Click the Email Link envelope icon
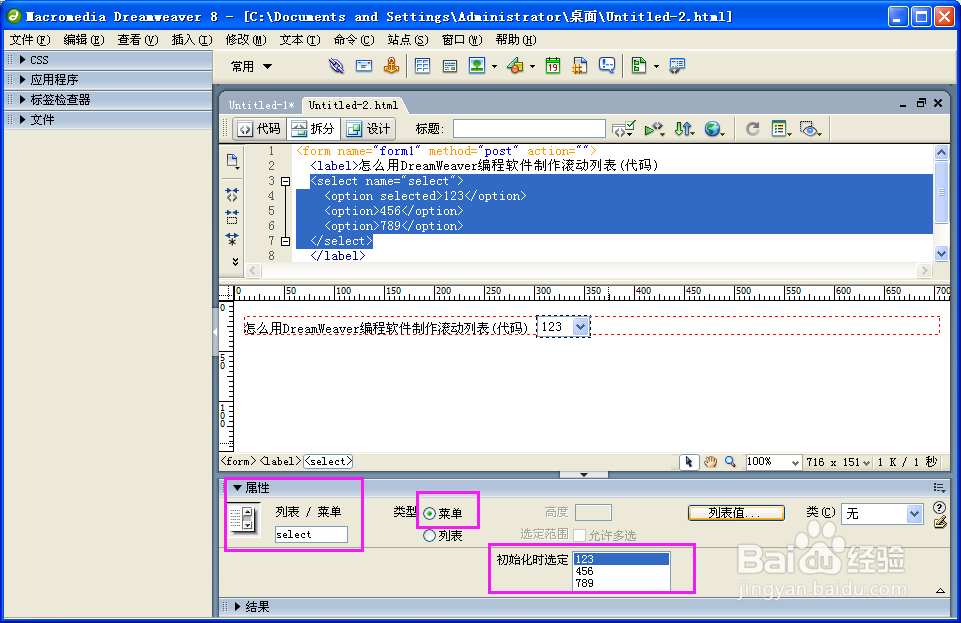This screenshot has width=961, height=623. click(x=364, y=66)
